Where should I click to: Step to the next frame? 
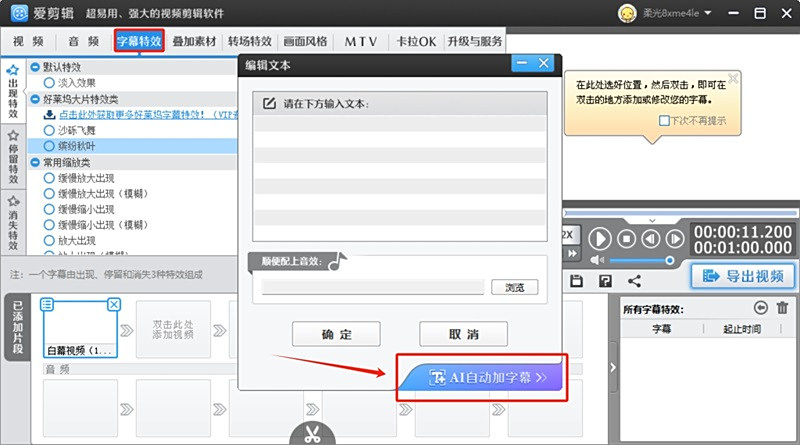click(x=675, y=239)
